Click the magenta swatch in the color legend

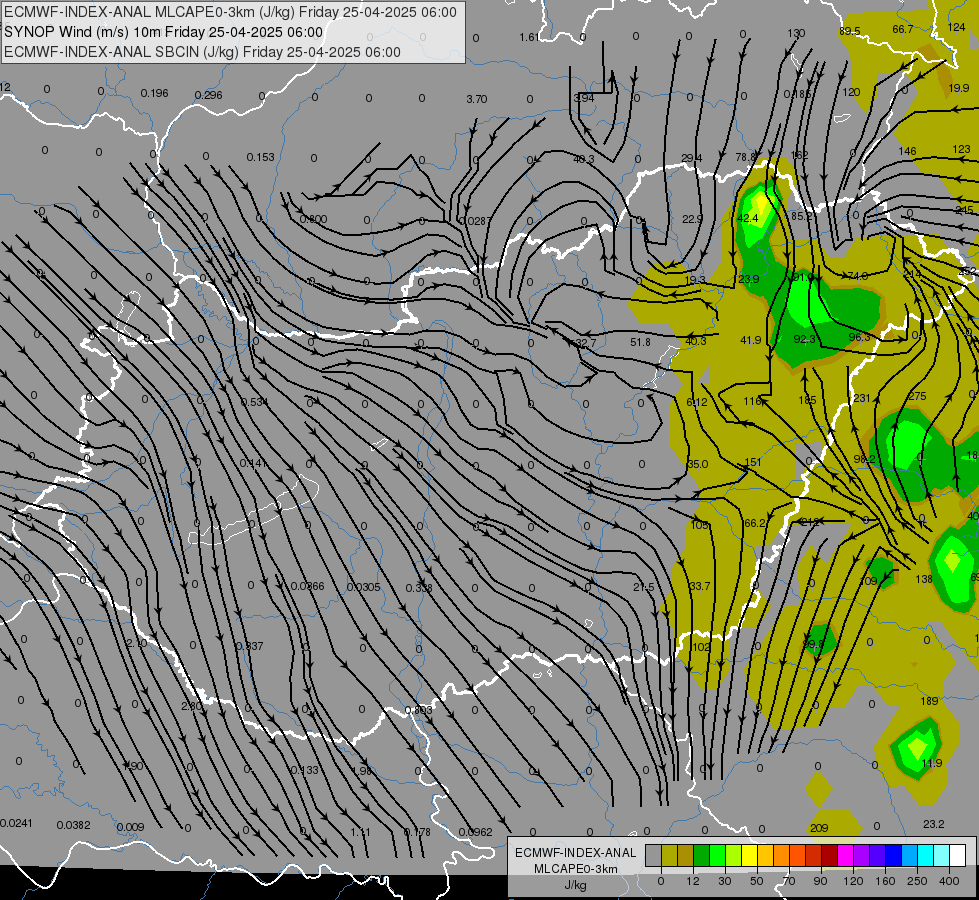845,856
